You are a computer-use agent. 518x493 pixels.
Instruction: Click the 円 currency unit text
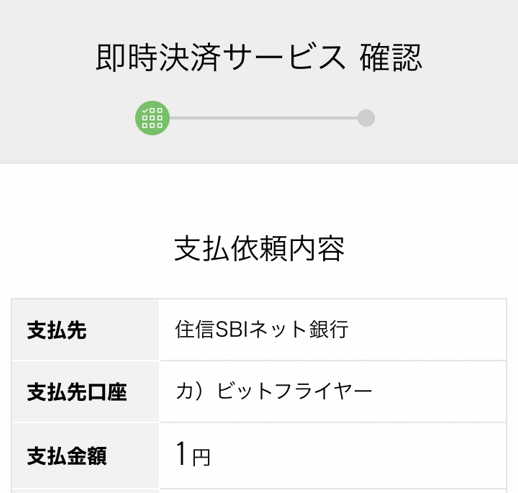pos(201,457)
